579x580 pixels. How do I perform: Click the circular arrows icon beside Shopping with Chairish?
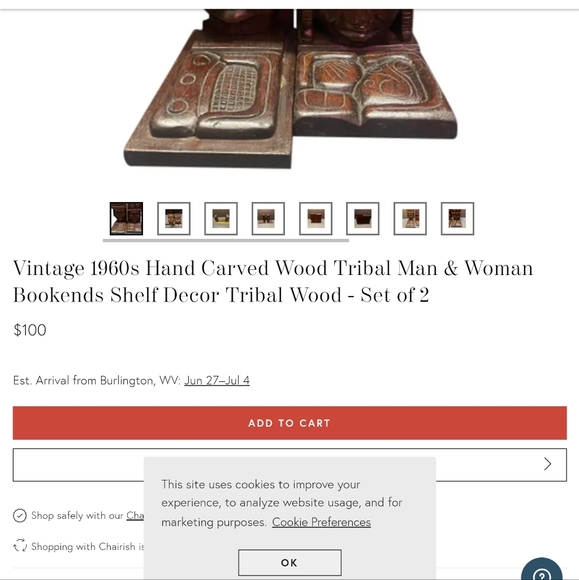point(20,546)
